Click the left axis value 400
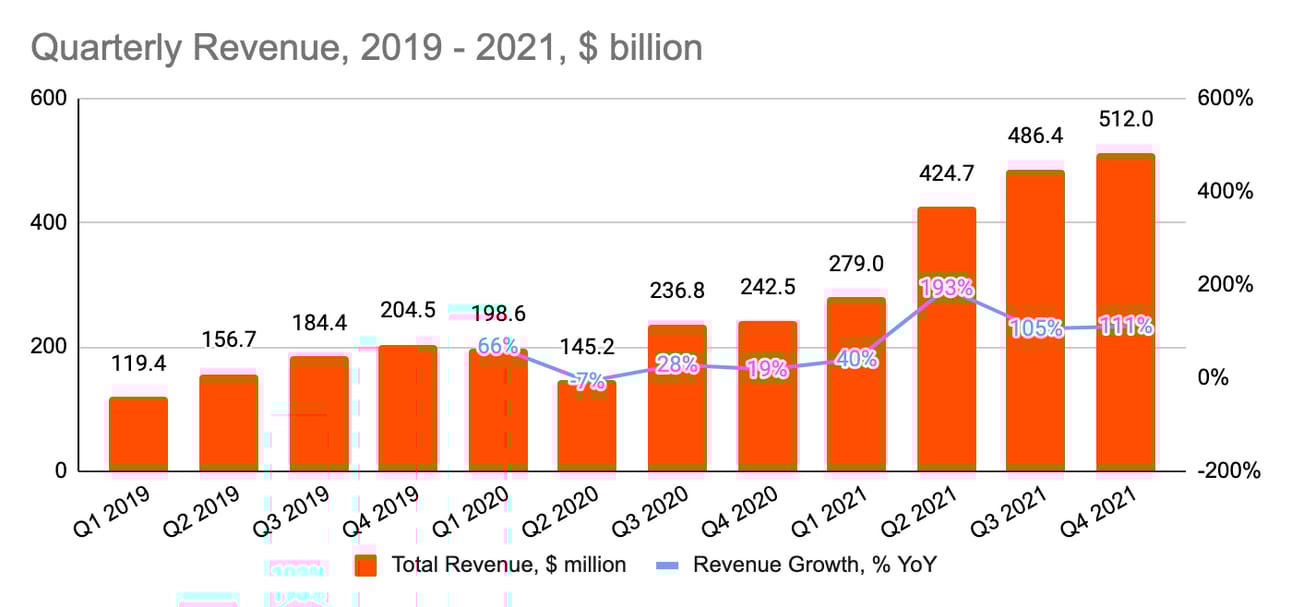Viewport: 1292px width, 607px height. 50,222
